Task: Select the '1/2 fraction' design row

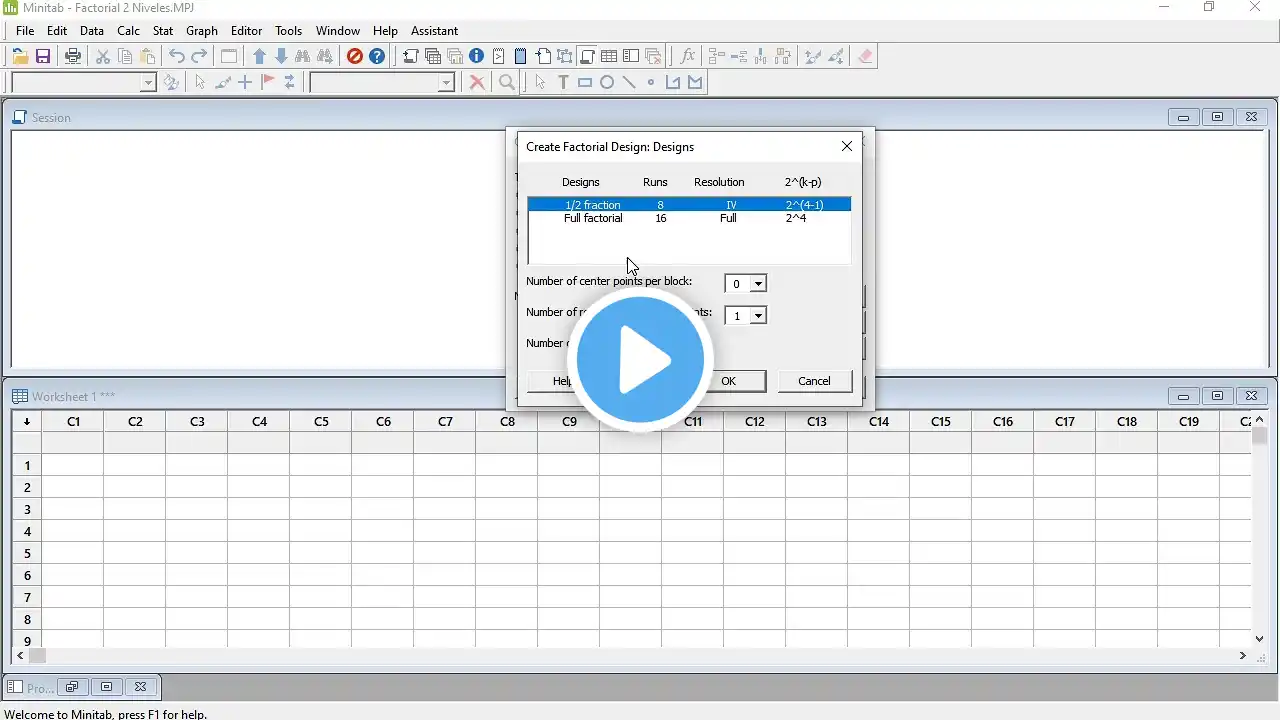Action: click(x=689, y=205)
